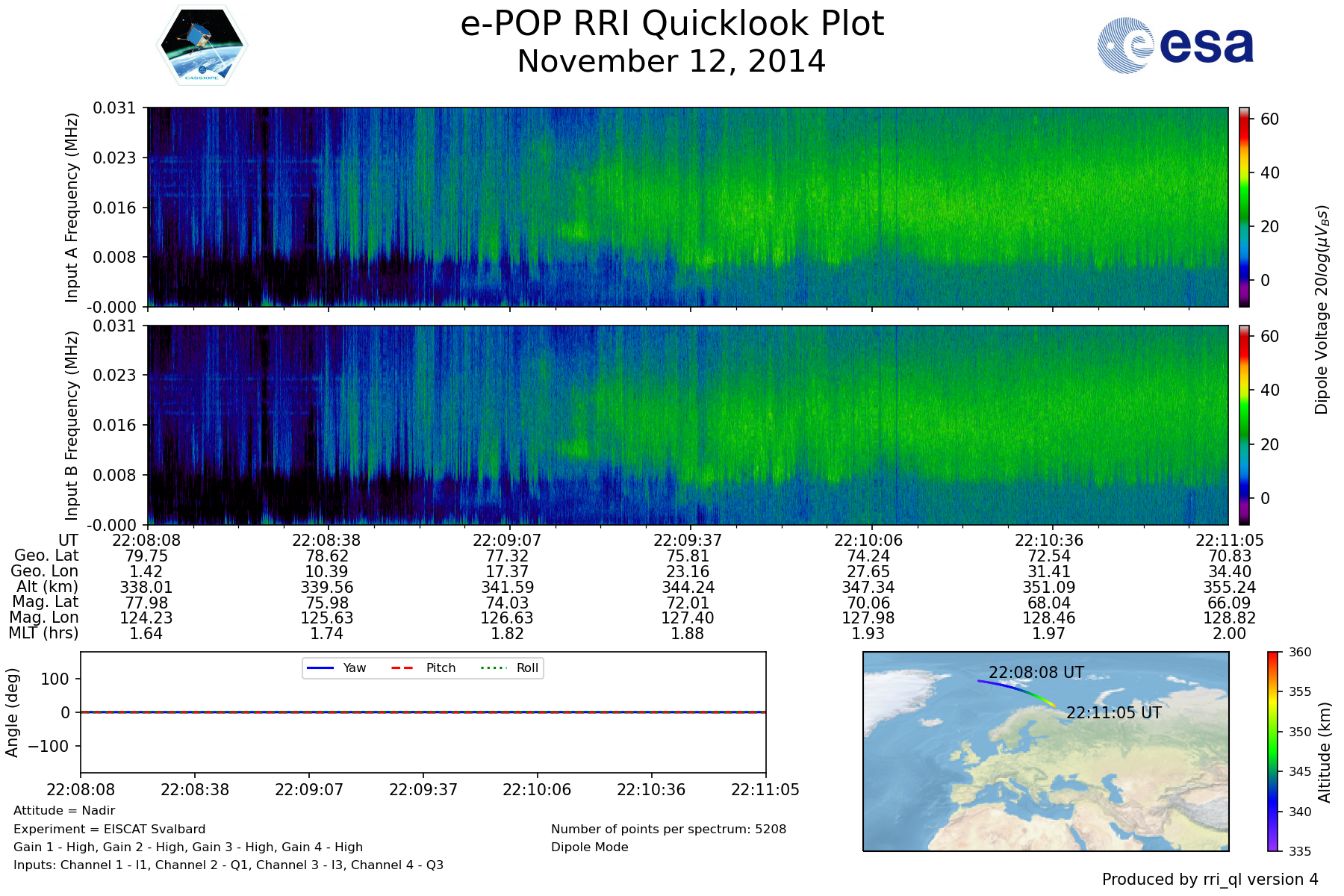Click the 'Number of points per spectrum' text
The height and width of the screenshot is (896, 1344).
[668, 829]
